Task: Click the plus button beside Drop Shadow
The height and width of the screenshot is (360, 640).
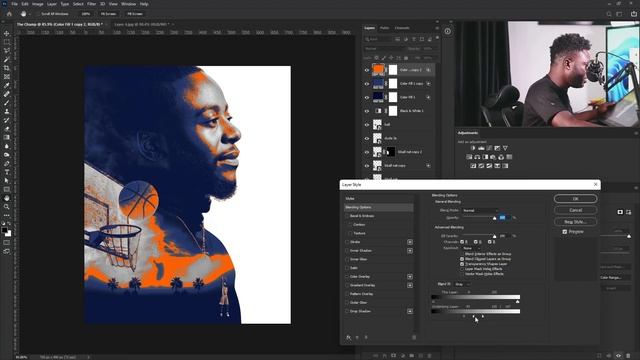Action: (409, 311)
